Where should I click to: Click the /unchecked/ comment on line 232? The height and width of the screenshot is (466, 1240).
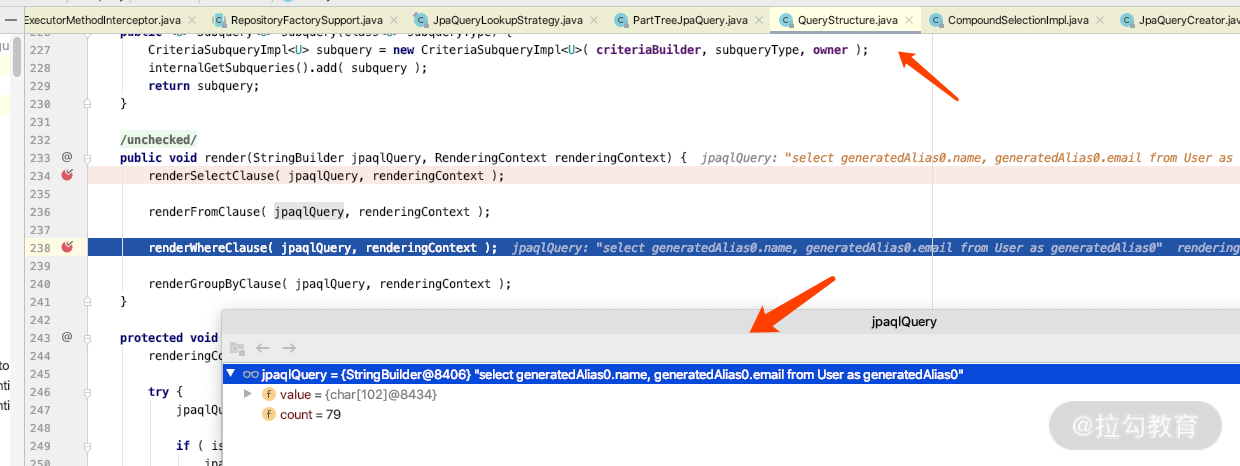coord(158,139)
